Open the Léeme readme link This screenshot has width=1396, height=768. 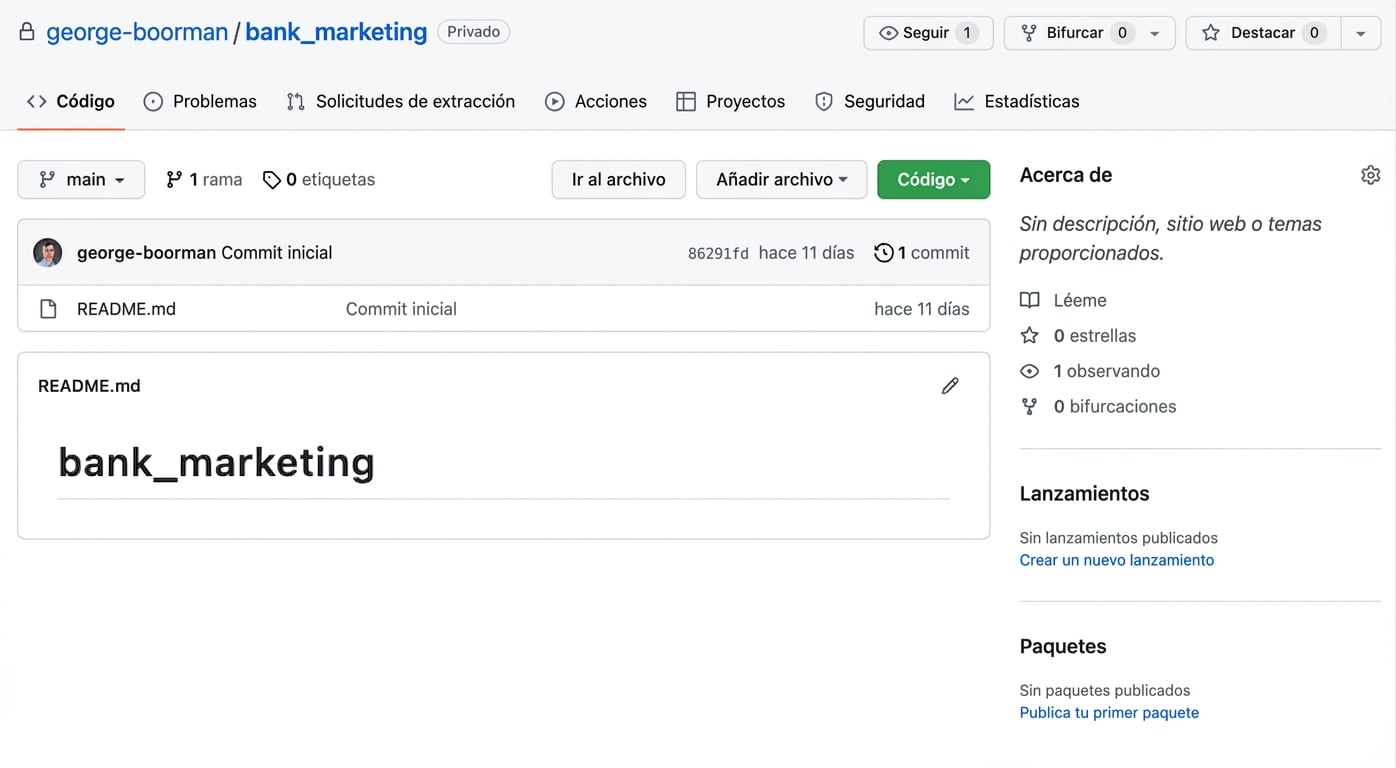click(x=1080, y=300)
